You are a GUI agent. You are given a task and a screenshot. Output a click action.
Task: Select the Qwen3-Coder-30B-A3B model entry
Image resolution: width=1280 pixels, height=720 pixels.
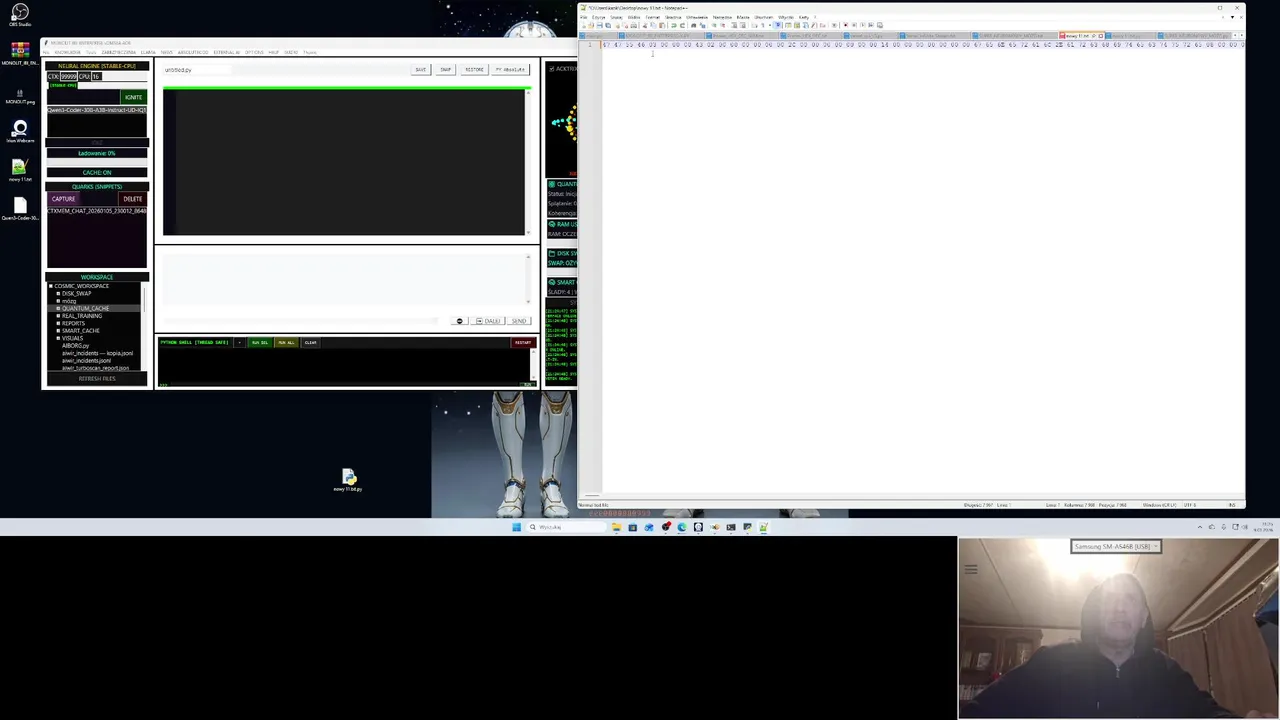(97, 110)
